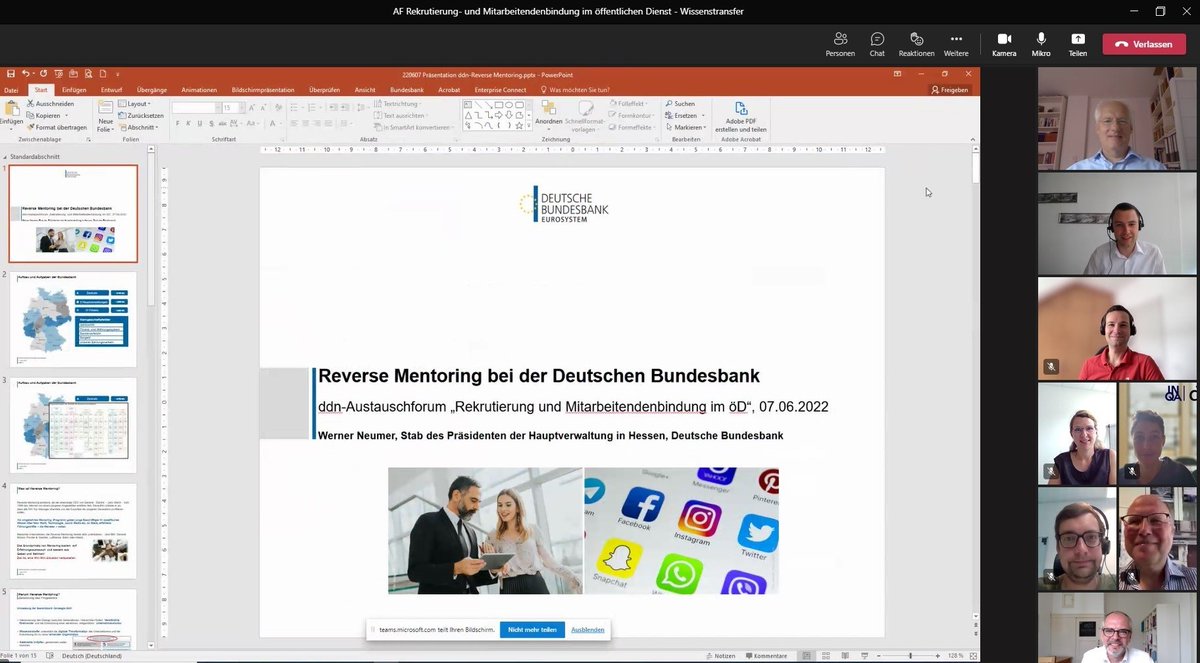1200x663 pixels.
Task: Click the Anordnen button
Action: (x=548, y=115)
